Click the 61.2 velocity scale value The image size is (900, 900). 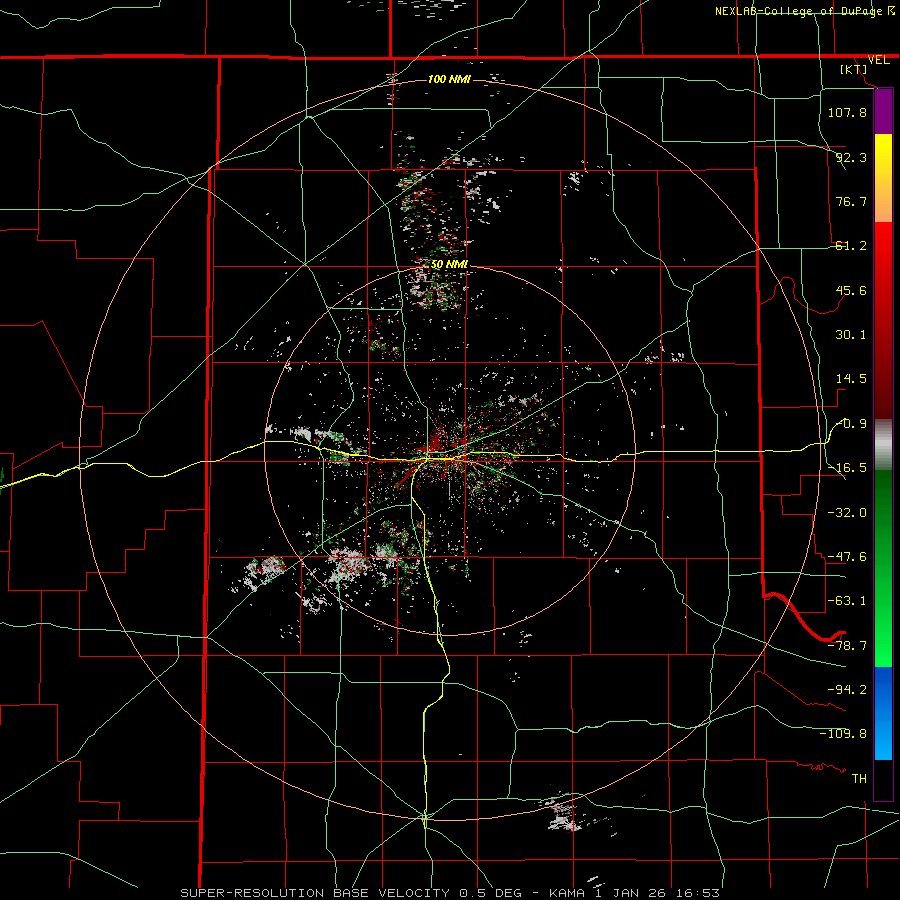[x=851, y=246]
